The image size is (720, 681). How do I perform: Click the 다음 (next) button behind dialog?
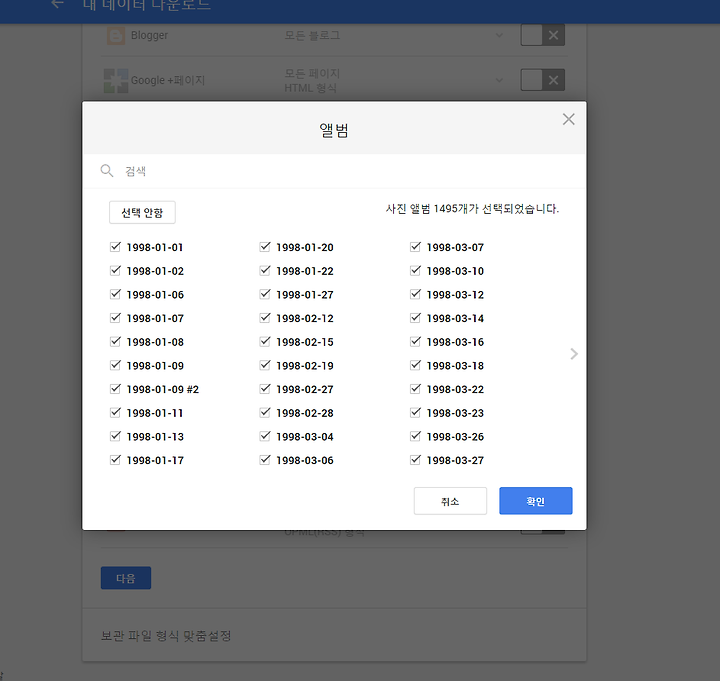click(x=126, y=578)
